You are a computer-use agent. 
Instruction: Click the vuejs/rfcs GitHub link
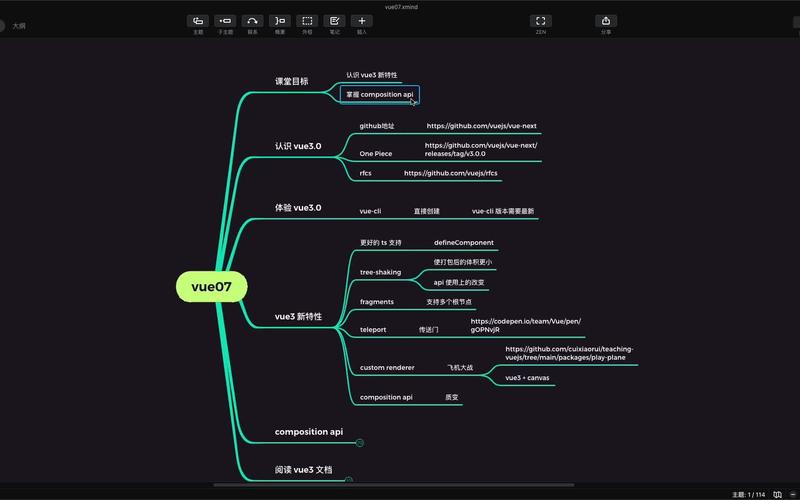[x=450, y=173]
